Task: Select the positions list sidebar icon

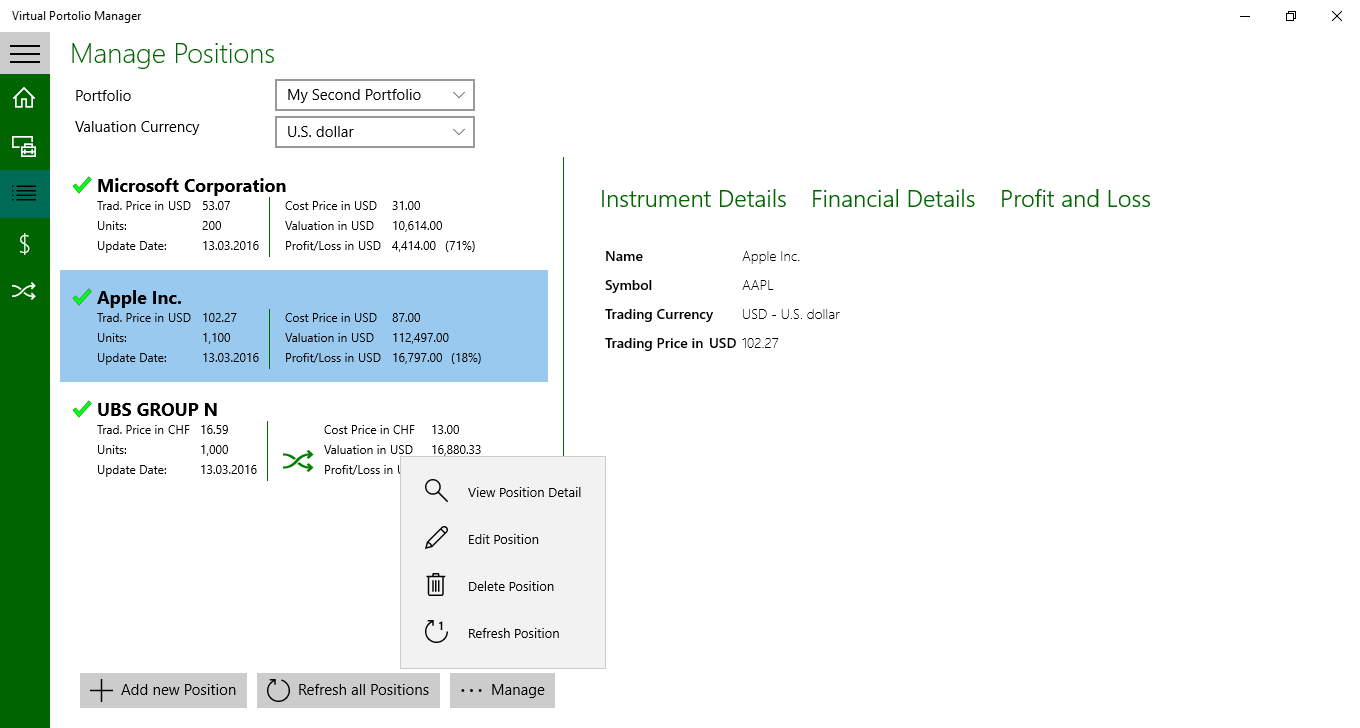Action: [24, 194]
